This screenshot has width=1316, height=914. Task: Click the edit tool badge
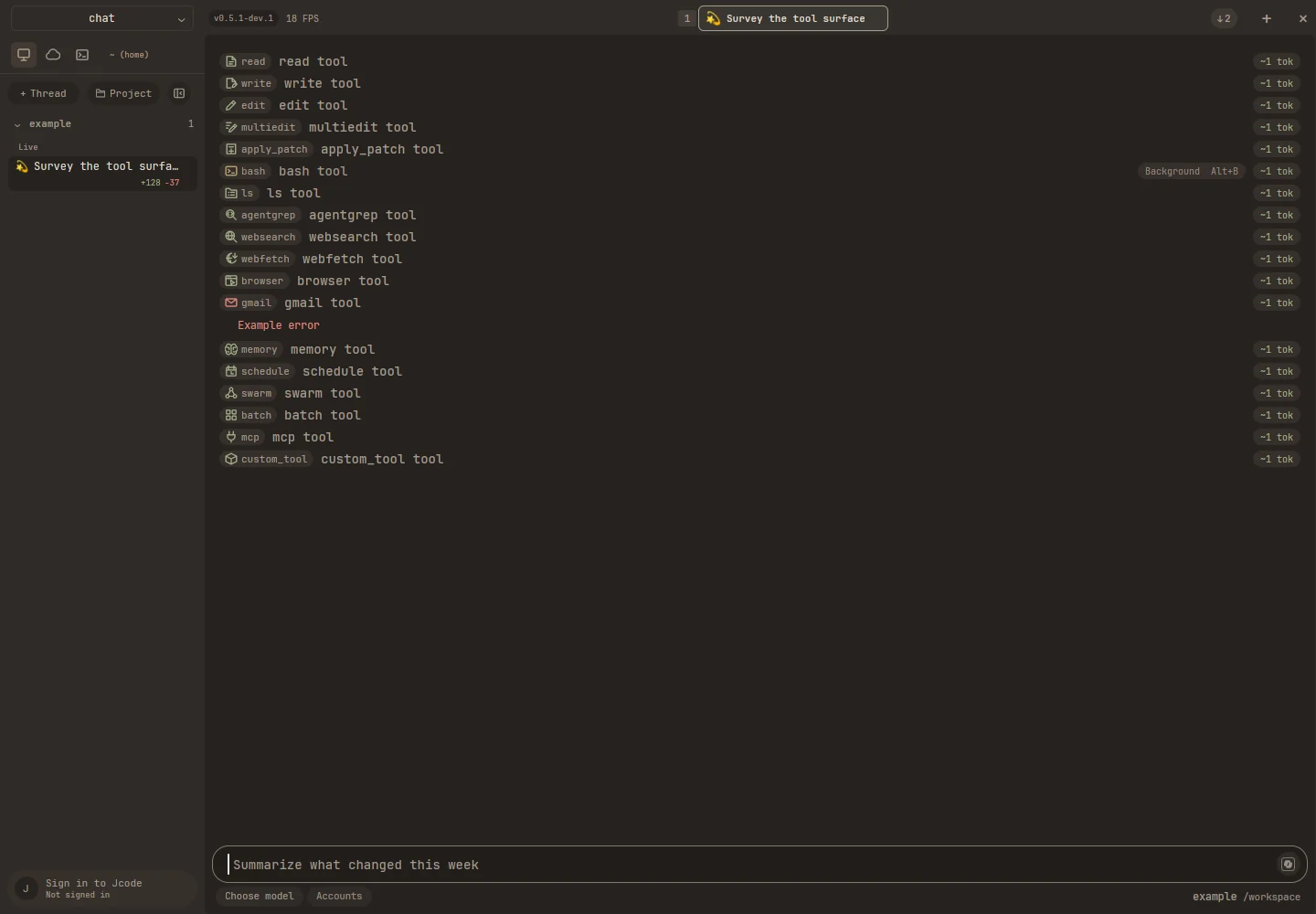click(245, 105)
